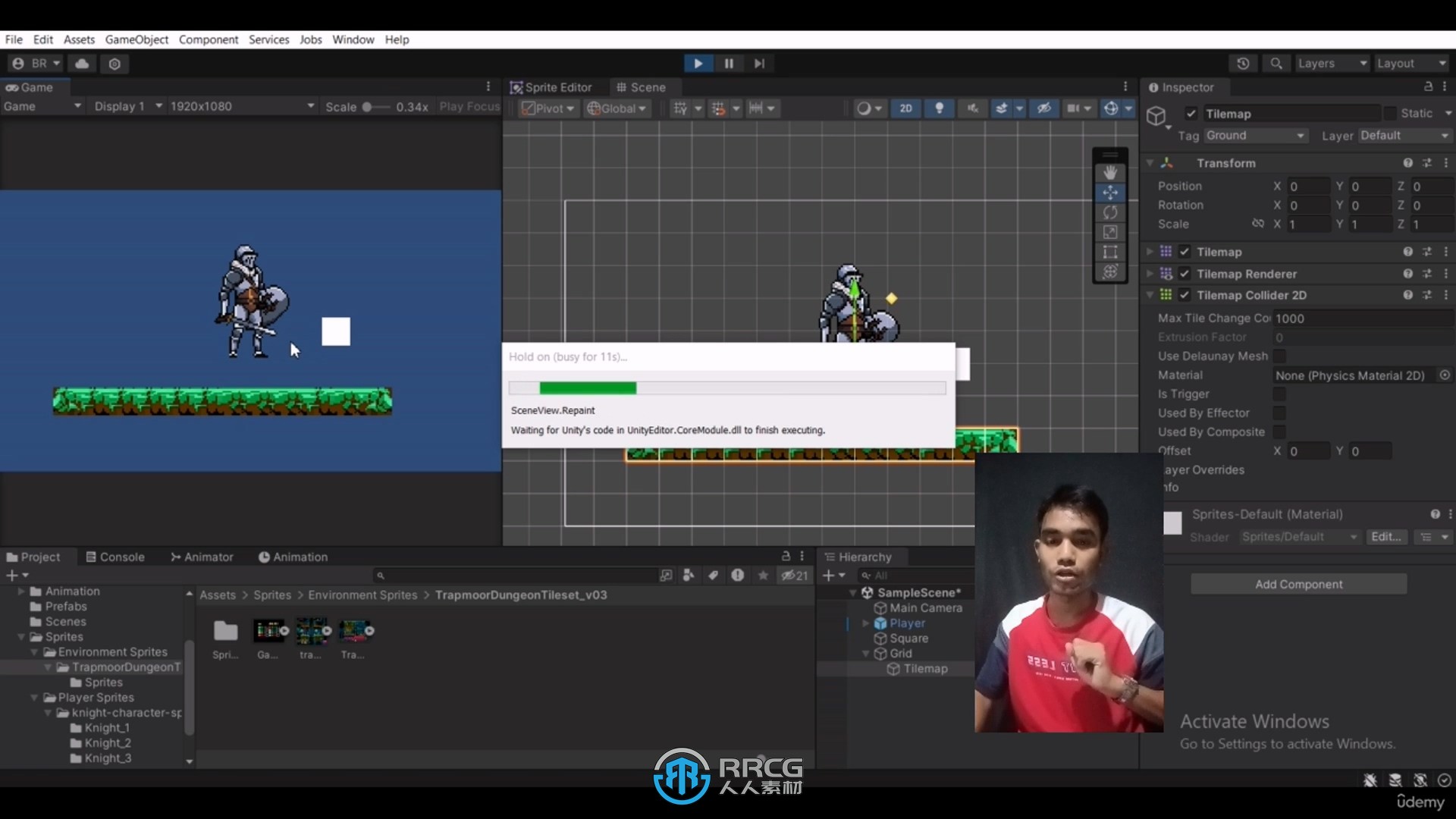The image size is (1456, 819).
Task: Click the Step frame forward button
Action: click(758, 63)
